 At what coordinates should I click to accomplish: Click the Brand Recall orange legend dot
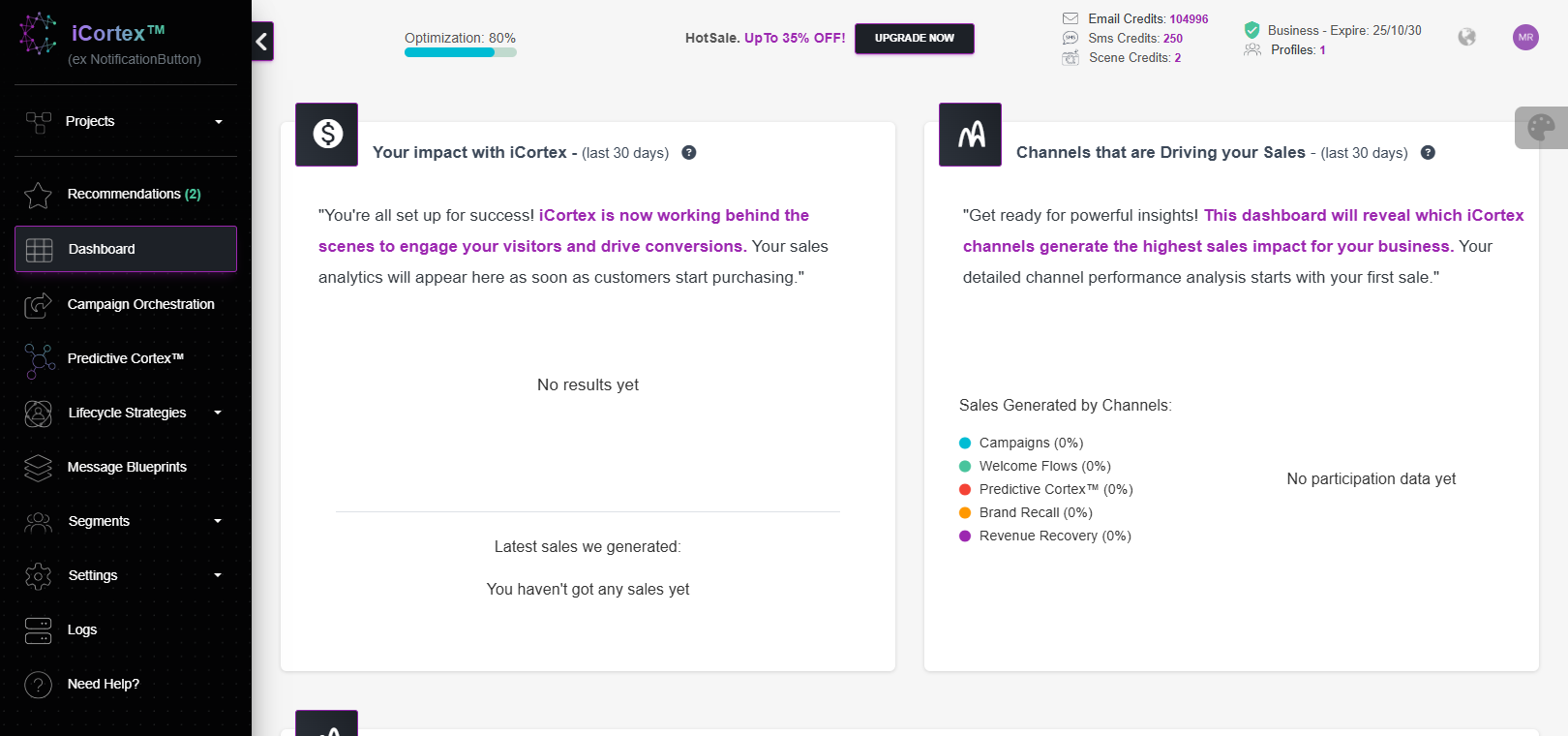tap(965, 512)
